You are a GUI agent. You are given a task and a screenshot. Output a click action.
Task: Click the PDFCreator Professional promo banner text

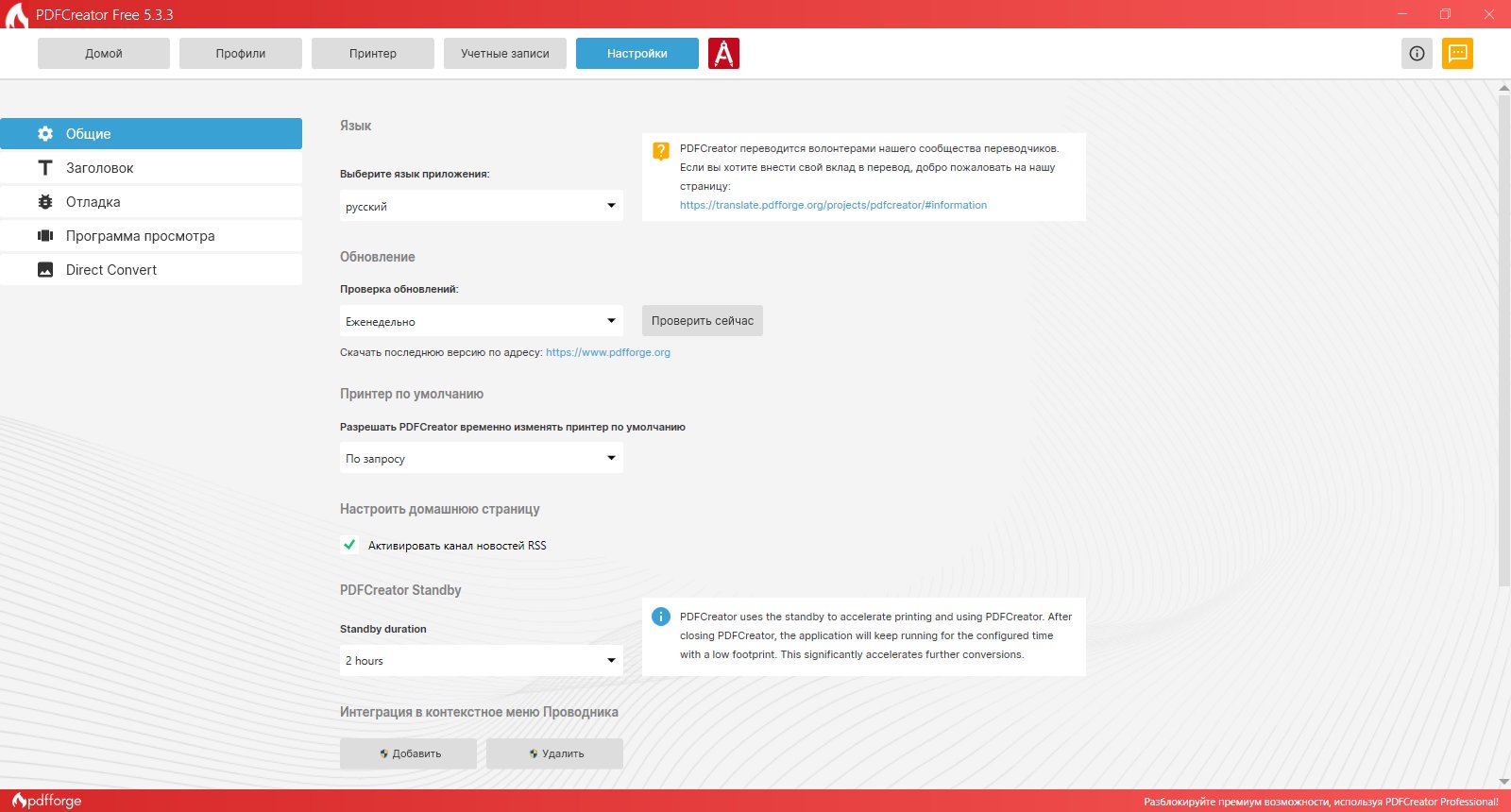point(1321,802)
